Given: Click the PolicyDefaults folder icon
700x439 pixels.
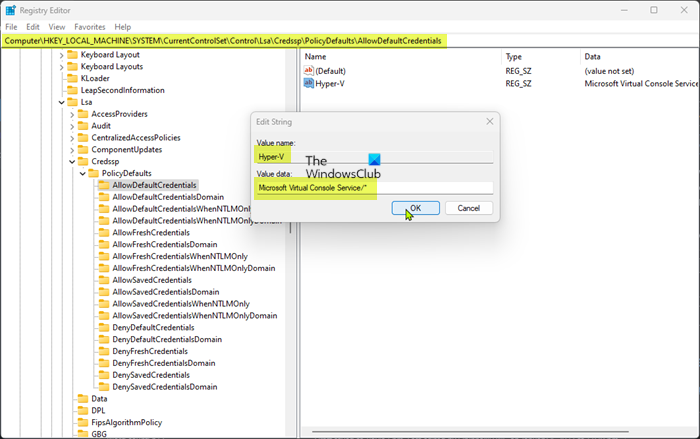Looking at the screenshot, I should pyautogui.click(x=93, y=173).
